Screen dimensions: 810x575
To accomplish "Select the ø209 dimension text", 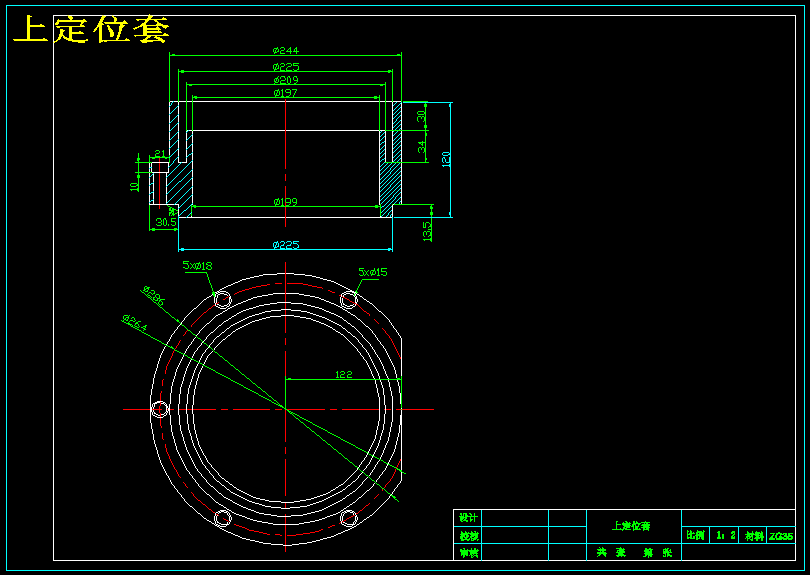I will pos(286,80).
